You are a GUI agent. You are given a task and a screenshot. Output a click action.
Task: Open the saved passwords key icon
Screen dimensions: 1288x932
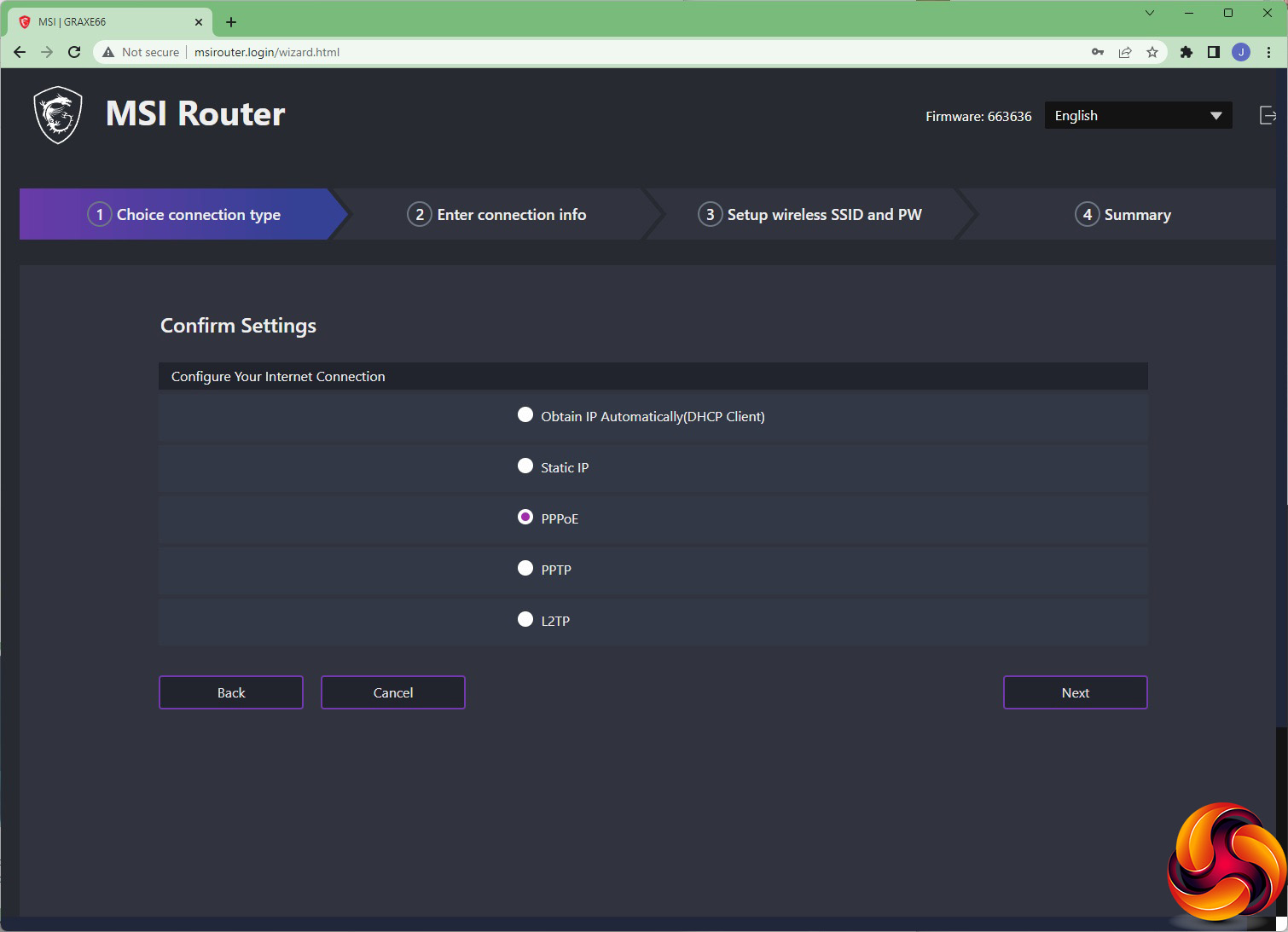(1098, 52)
